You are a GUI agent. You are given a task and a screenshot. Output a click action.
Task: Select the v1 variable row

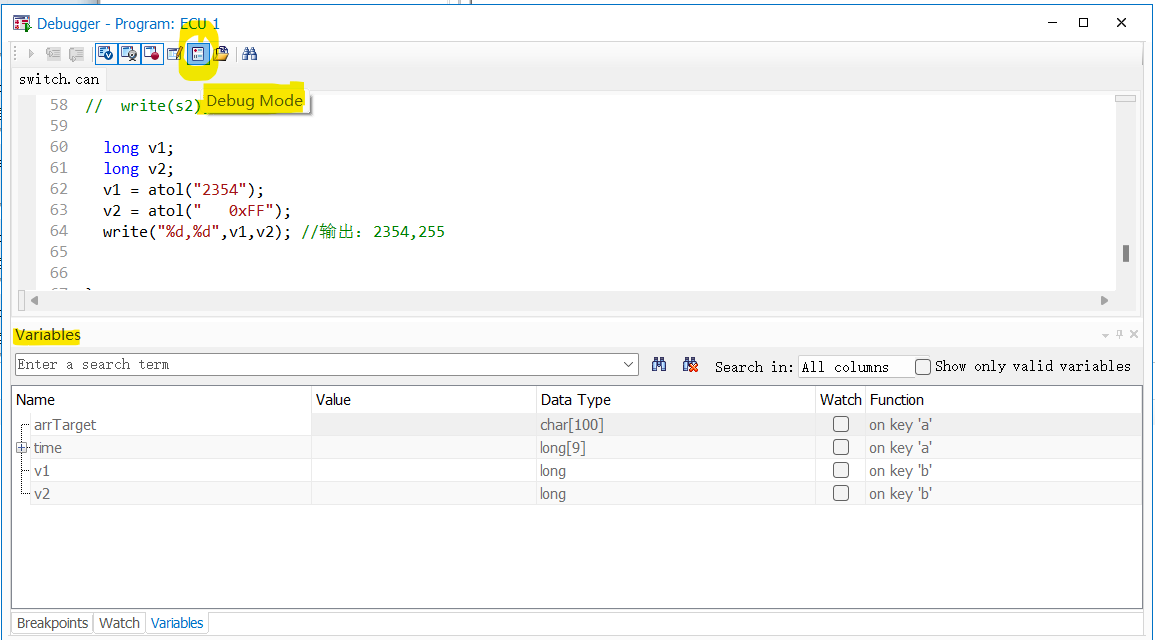(x=578, y=471)
